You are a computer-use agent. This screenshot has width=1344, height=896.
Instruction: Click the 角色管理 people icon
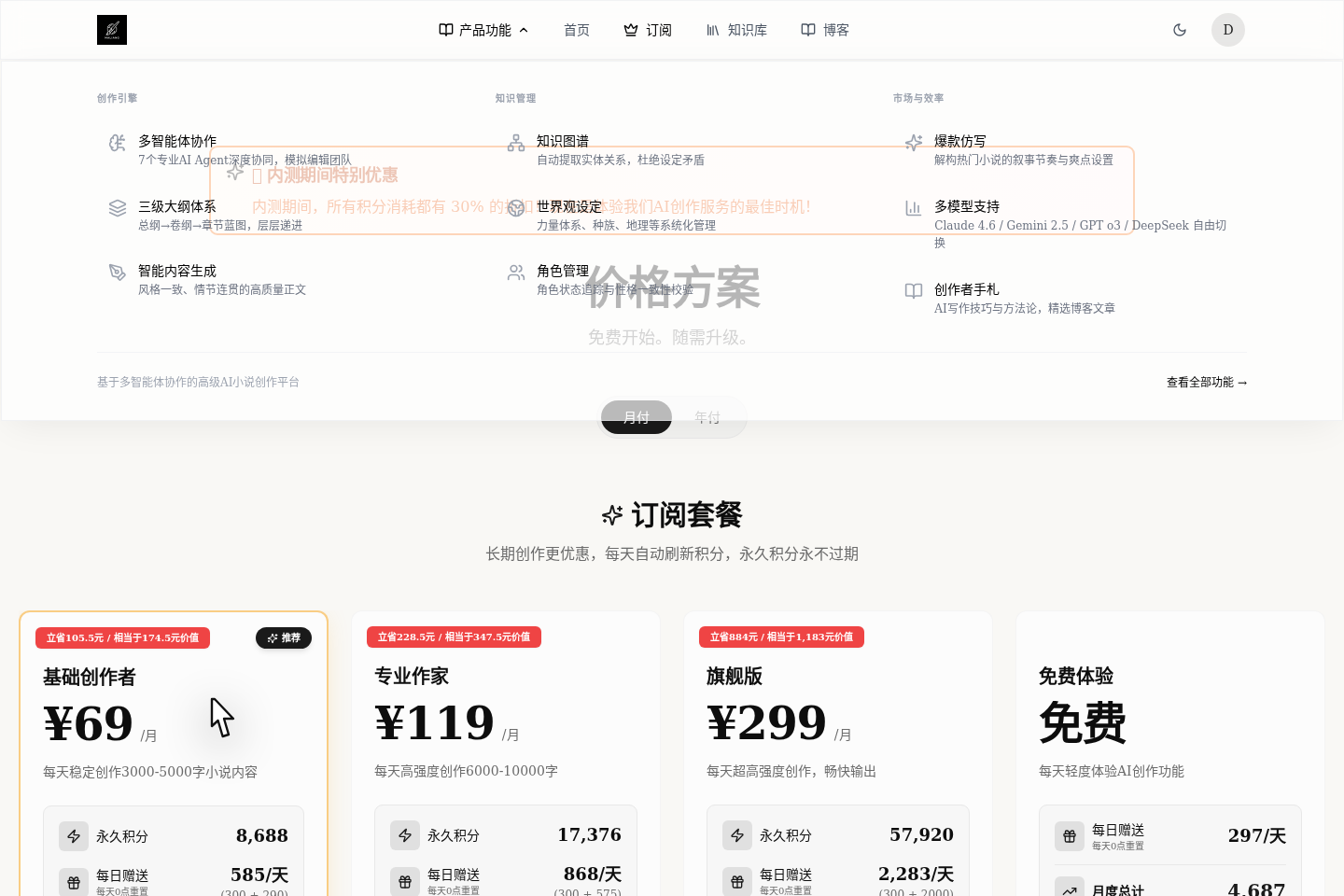pos(516,273)
